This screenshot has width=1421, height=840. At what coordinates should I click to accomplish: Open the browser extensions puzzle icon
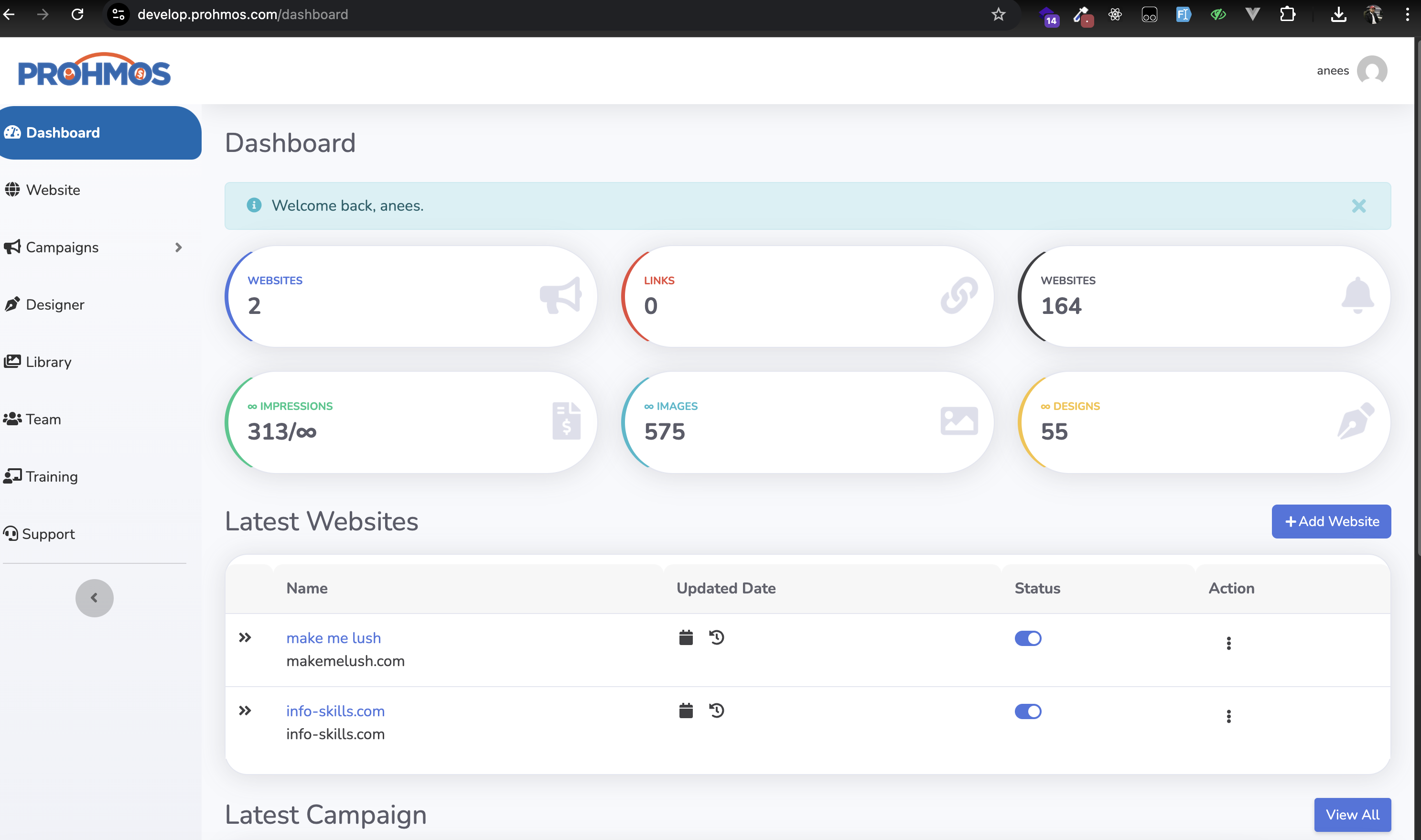(x=1287, y=15)
